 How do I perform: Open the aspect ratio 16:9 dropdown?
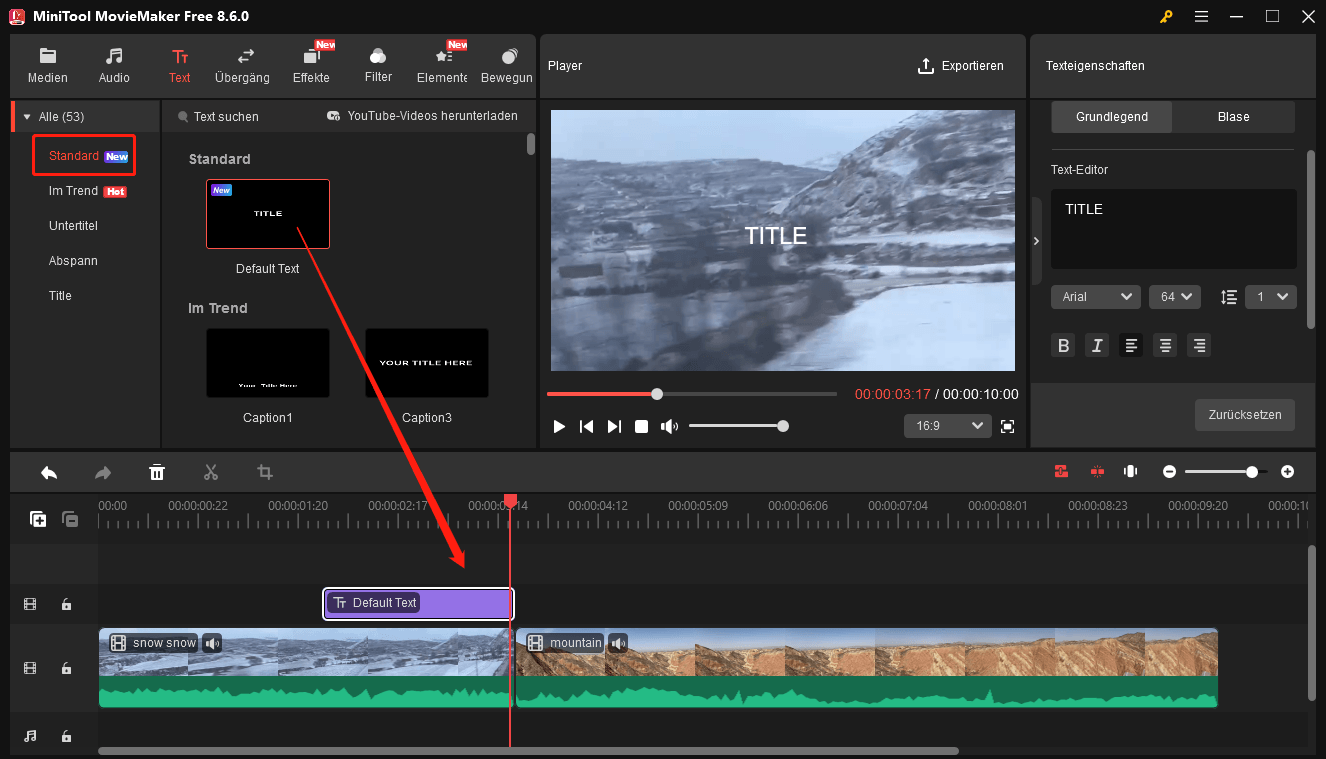click(x=947, y=425)
